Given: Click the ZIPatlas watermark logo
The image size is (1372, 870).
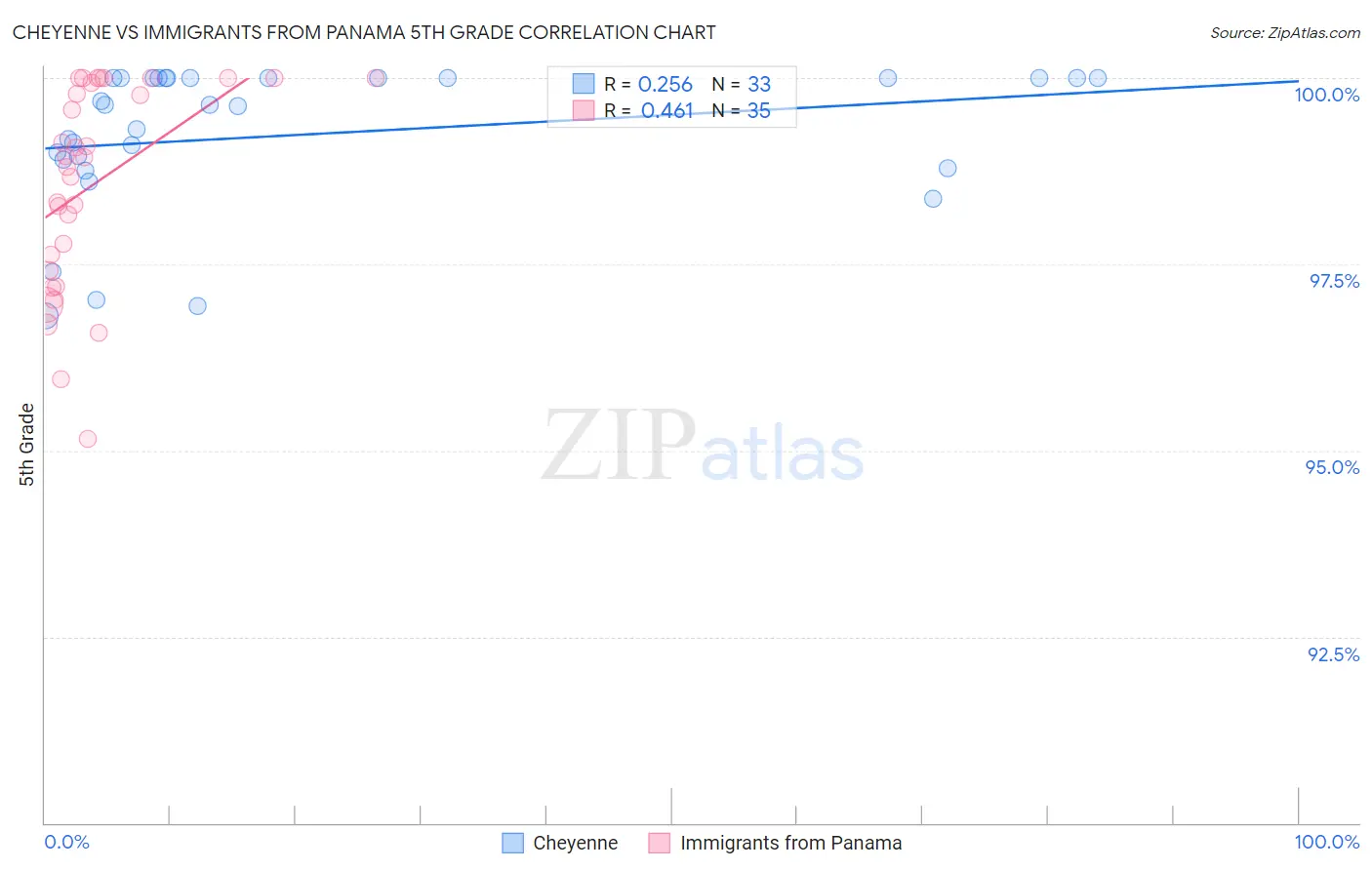Looking at the screenshot, I should click(703, 447).
